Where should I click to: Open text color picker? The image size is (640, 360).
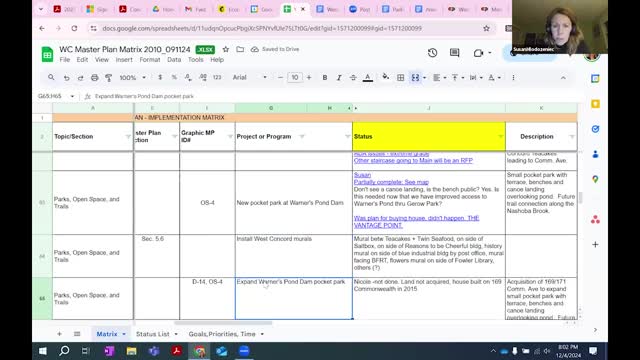coord(368,78)
